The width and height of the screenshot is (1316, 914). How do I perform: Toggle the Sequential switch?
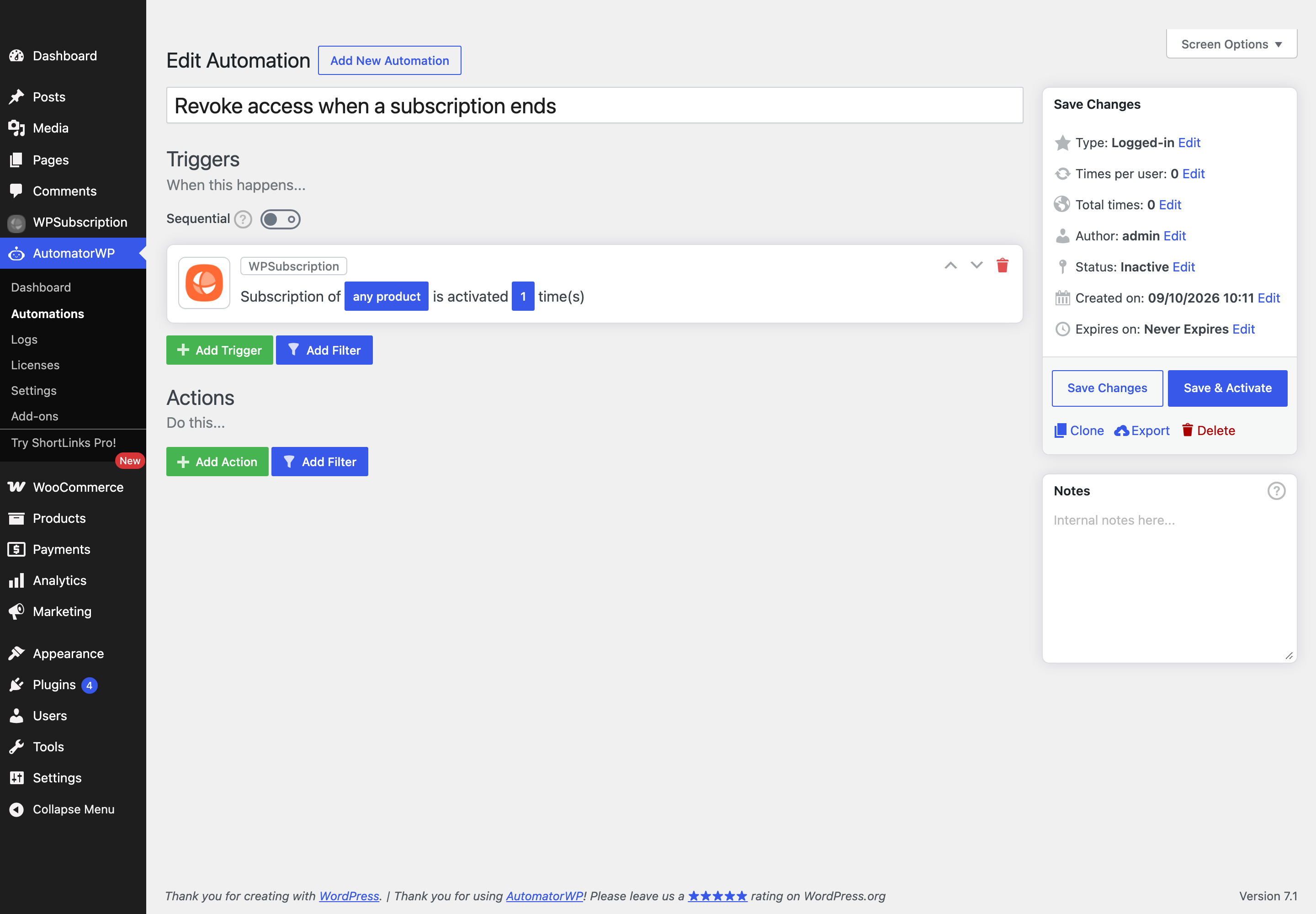tap(280, 219)
